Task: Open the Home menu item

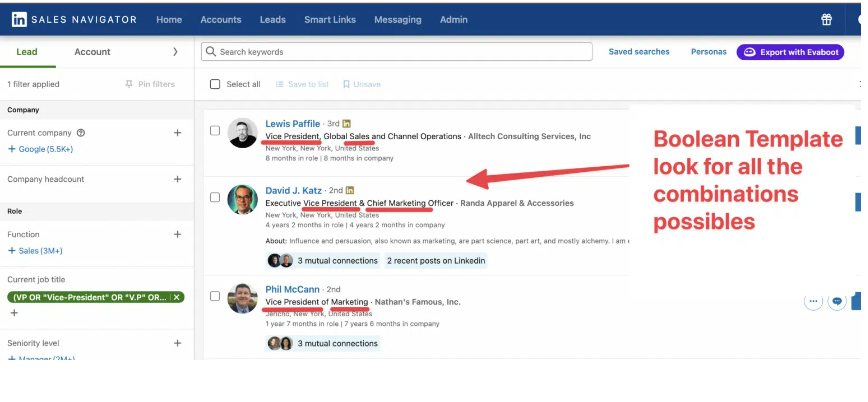Action: 169,19
